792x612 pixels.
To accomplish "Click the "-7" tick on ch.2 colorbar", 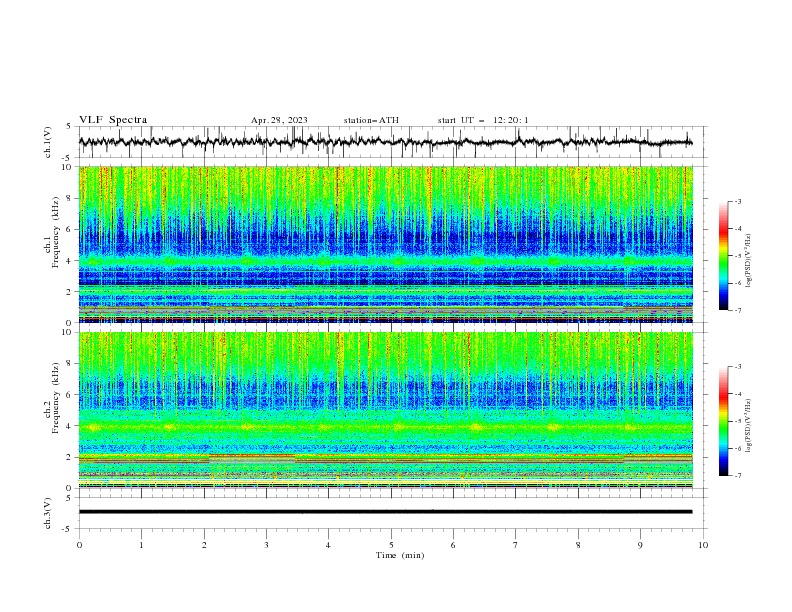I will click(x=737, y=476).
